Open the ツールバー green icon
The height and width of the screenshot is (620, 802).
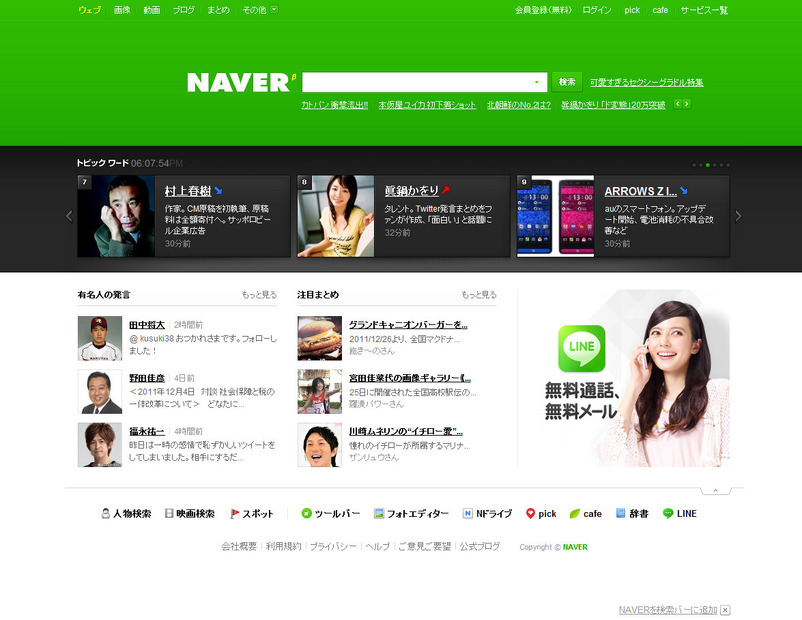[306, 513]
